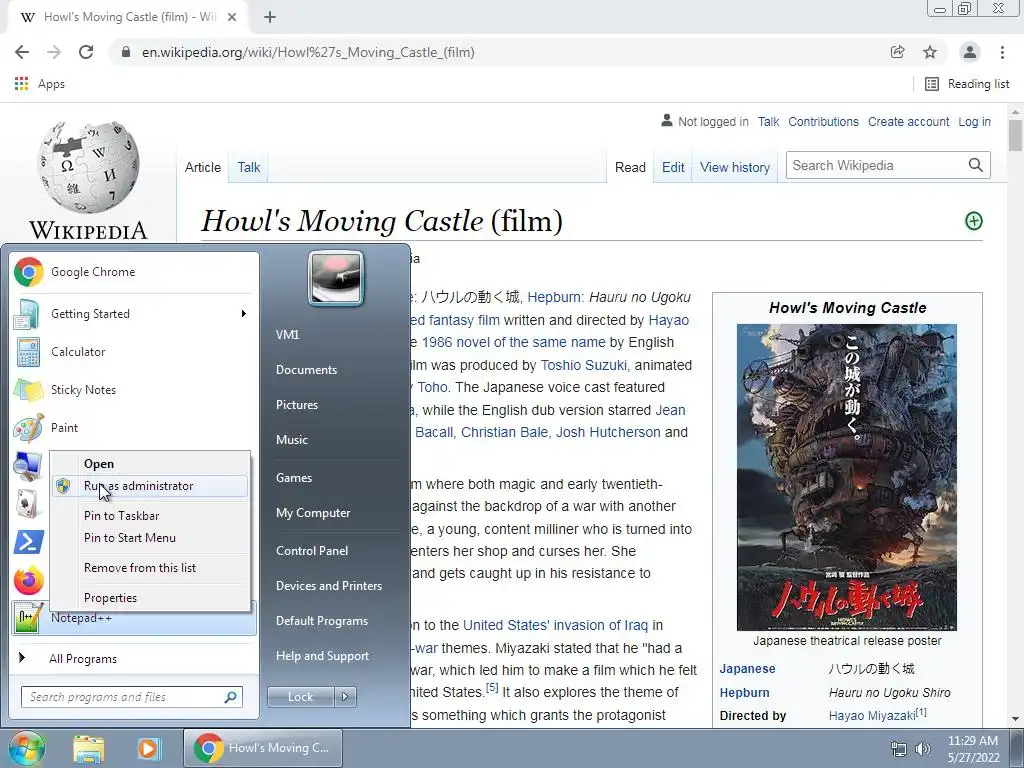
Task: Click the Notepad++ icon in Start menu
Action: tap(29, 618)
